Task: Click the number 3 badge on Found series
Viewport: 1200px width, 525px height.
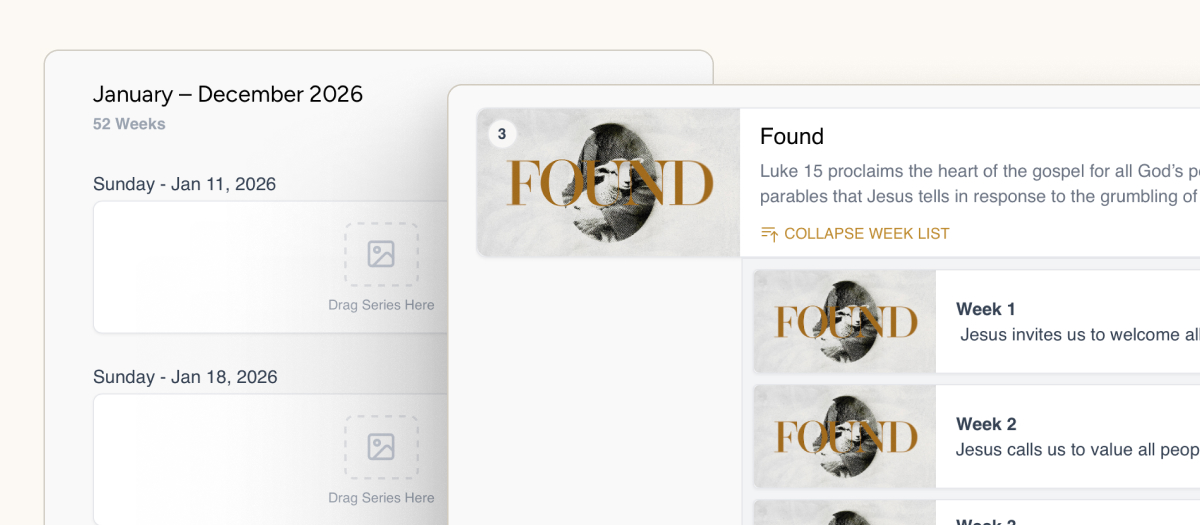Action: point(502,134)
